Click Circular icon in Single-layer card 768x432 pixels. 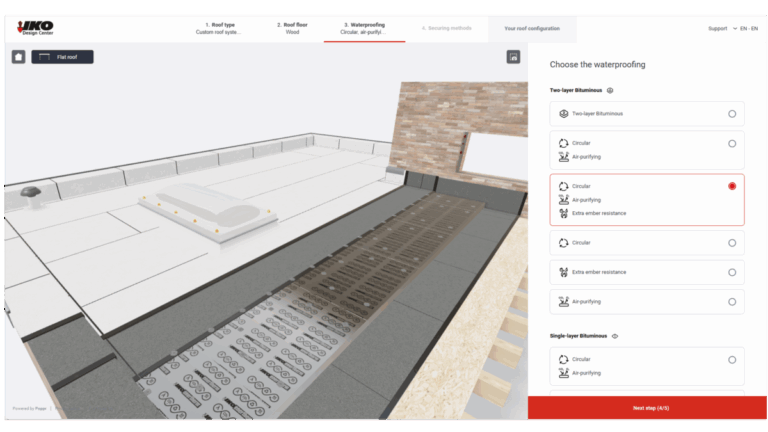564,359
